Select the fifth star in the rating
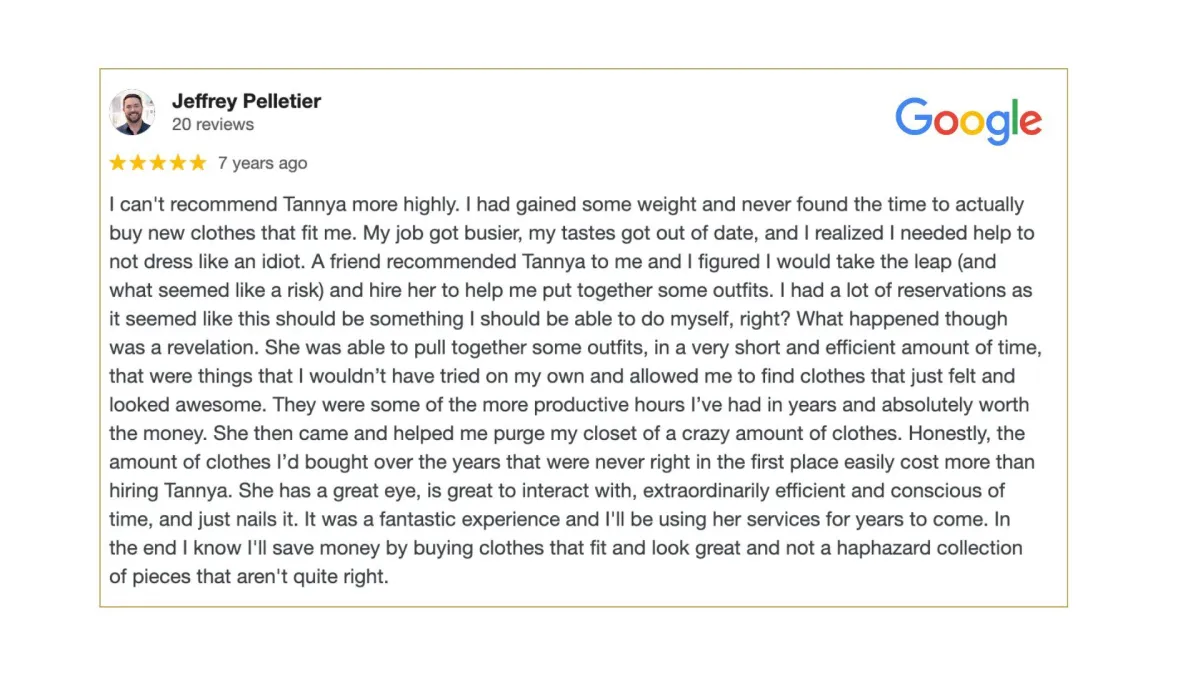Viewport: 1200px width, 675px height. point(197,163)
